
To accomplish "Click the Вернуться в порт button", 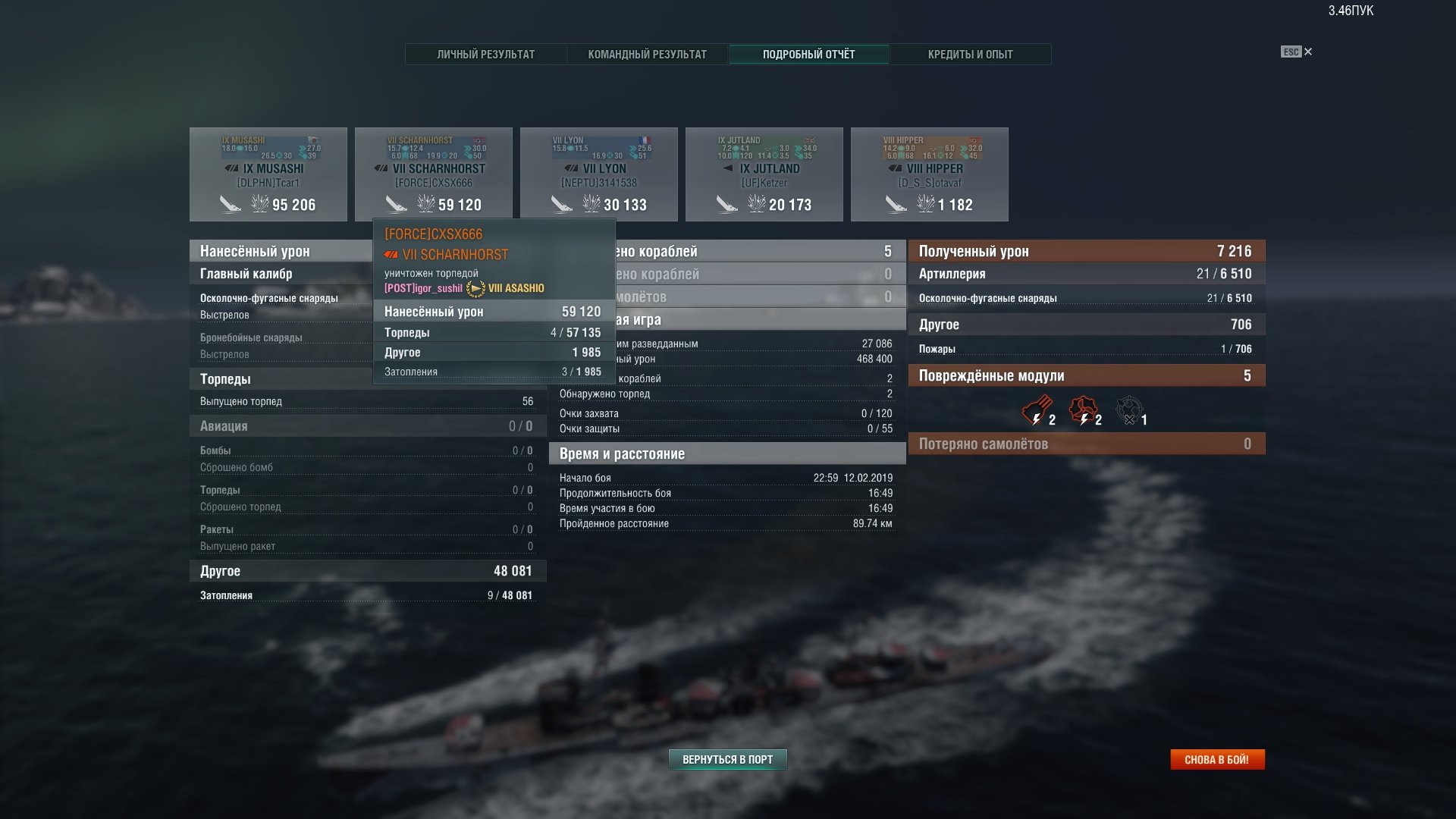I will click(x=728, y=759).
